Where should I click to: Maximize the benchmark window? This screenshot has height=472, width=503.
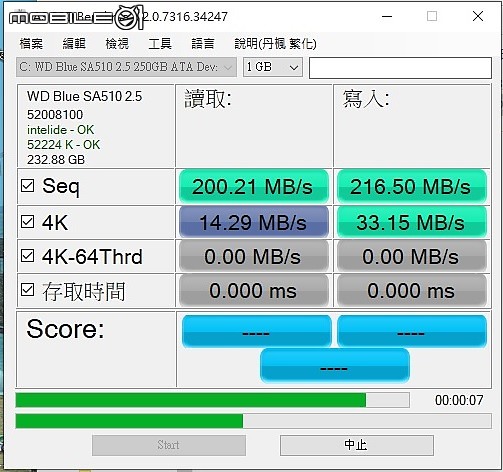coord(432,16)
